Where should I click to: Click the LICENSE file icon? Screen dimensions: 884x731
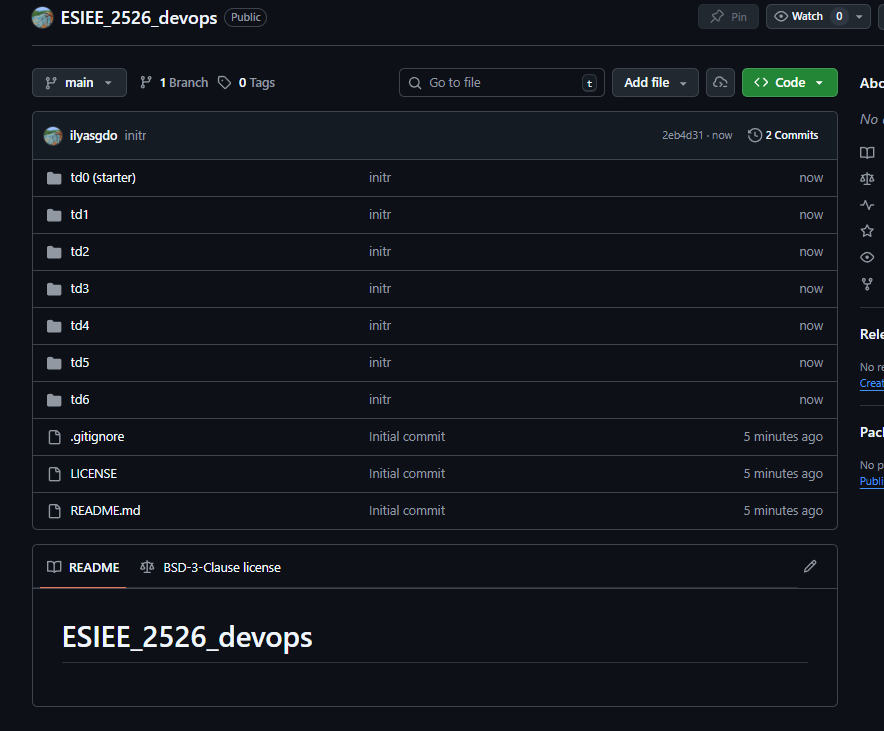54,474
